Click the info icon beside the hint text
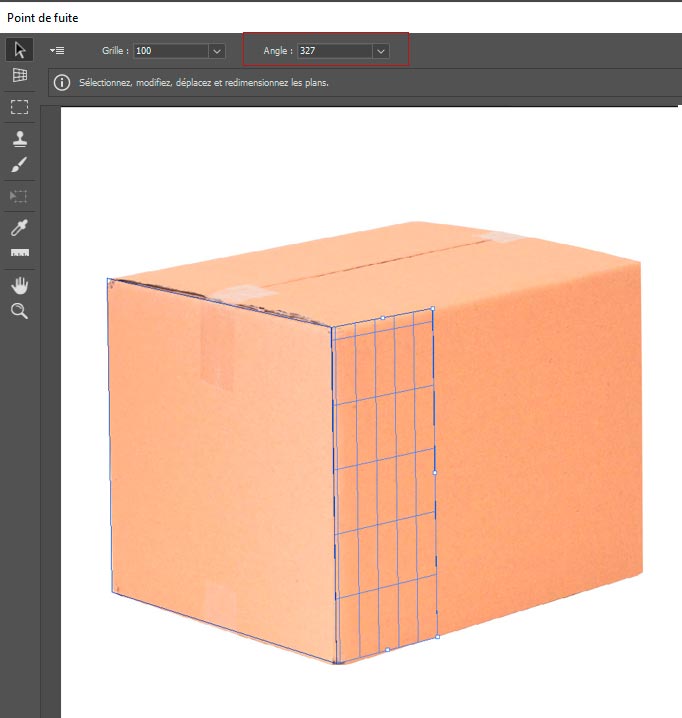This screenshot has height=718, width=682. 62,82
